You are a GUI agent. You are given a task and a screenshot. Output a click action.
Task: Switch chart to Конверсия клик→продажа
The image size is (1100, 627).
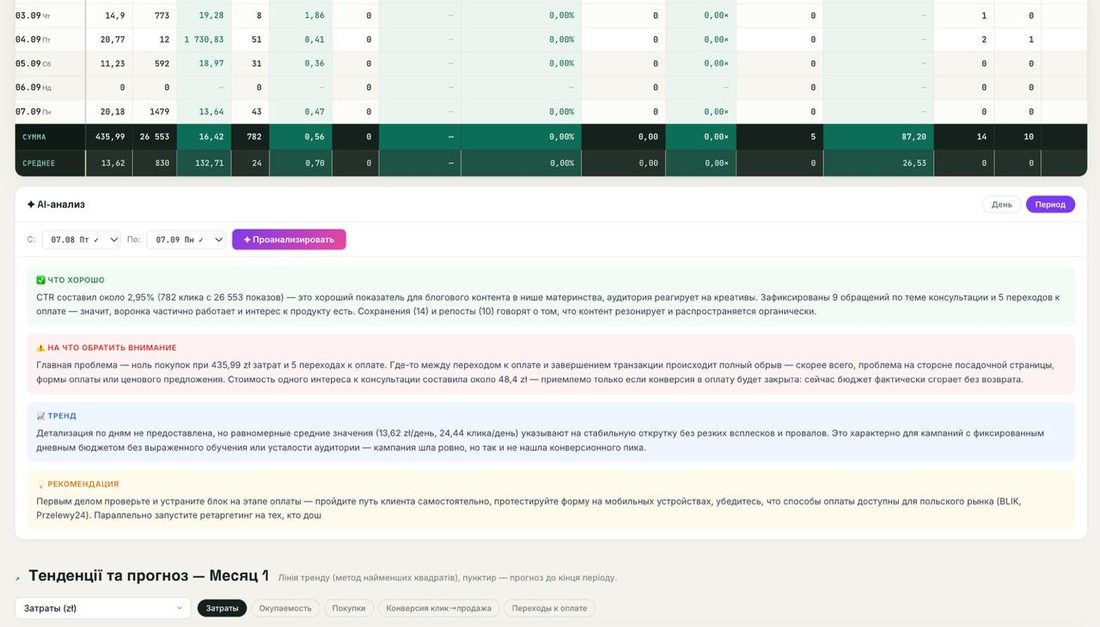pyautogui.click(x=438, y=608)
